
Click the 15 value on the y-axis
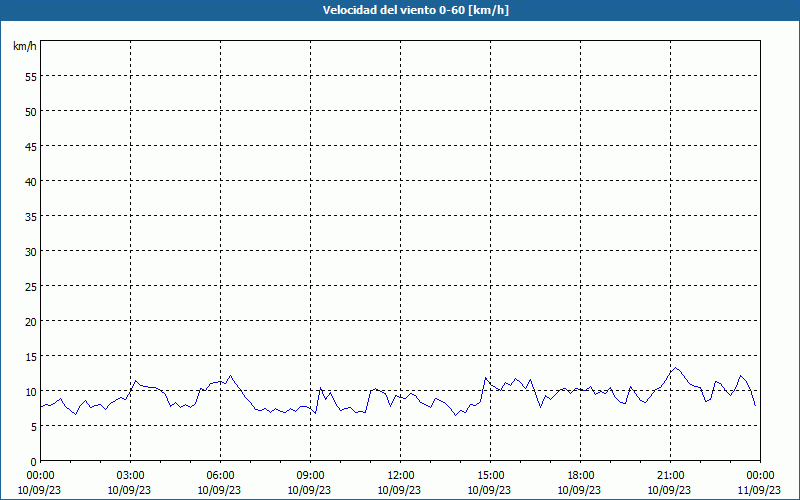click(30, 356)
